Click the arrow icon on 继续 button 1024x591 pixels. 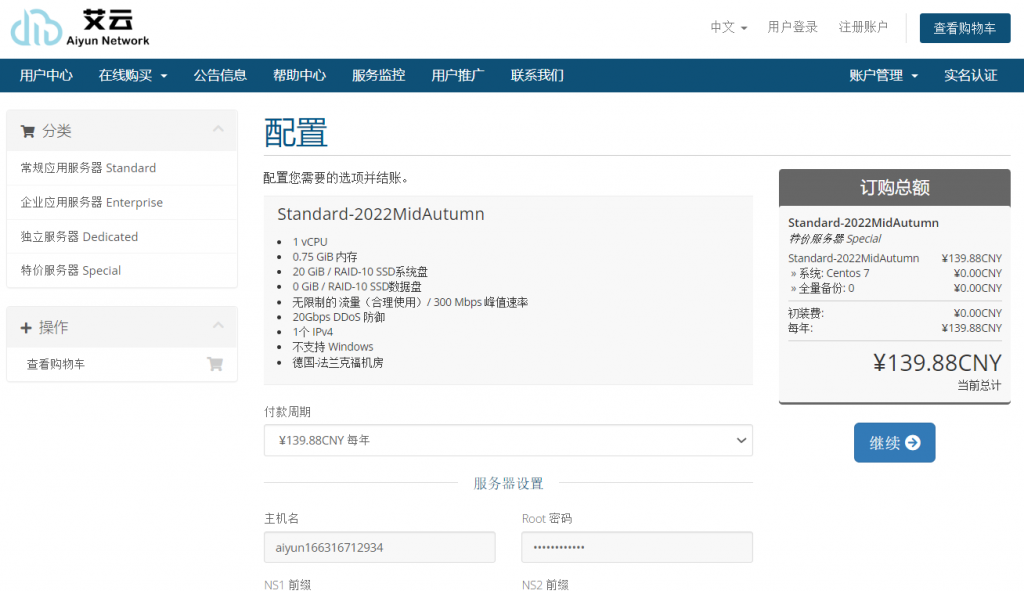[x=912, y=443]
